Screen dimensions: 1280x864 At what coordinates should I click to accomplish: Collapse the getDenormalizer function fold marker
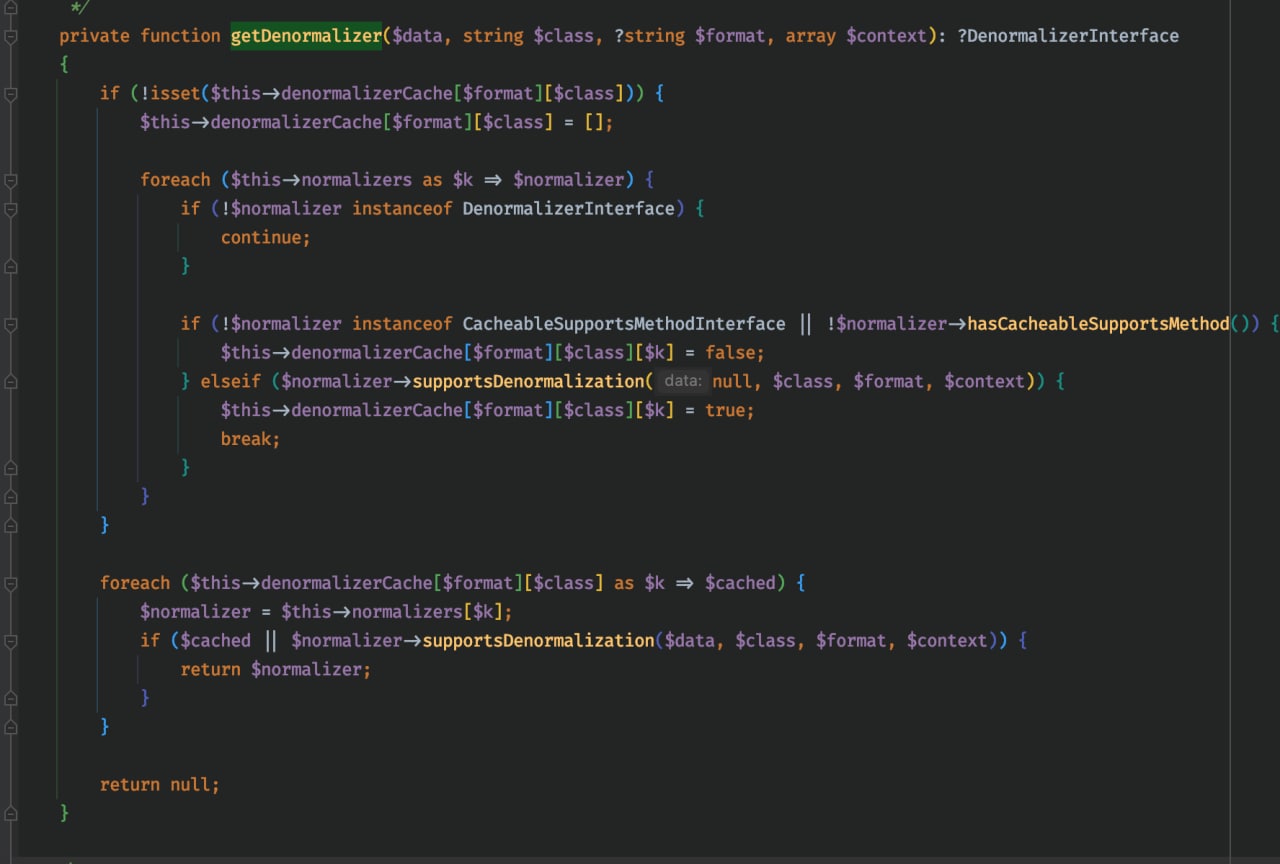pos(11,36)
